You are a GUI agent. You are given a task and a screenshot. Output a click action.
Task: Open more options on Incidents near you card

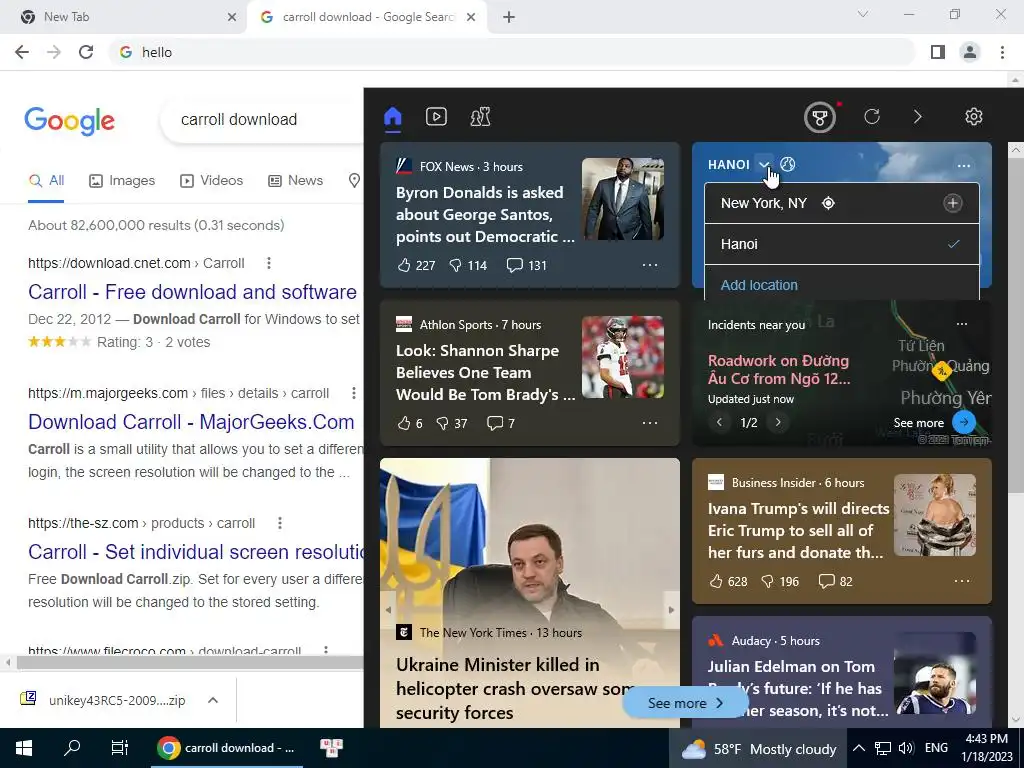(962, 324)
